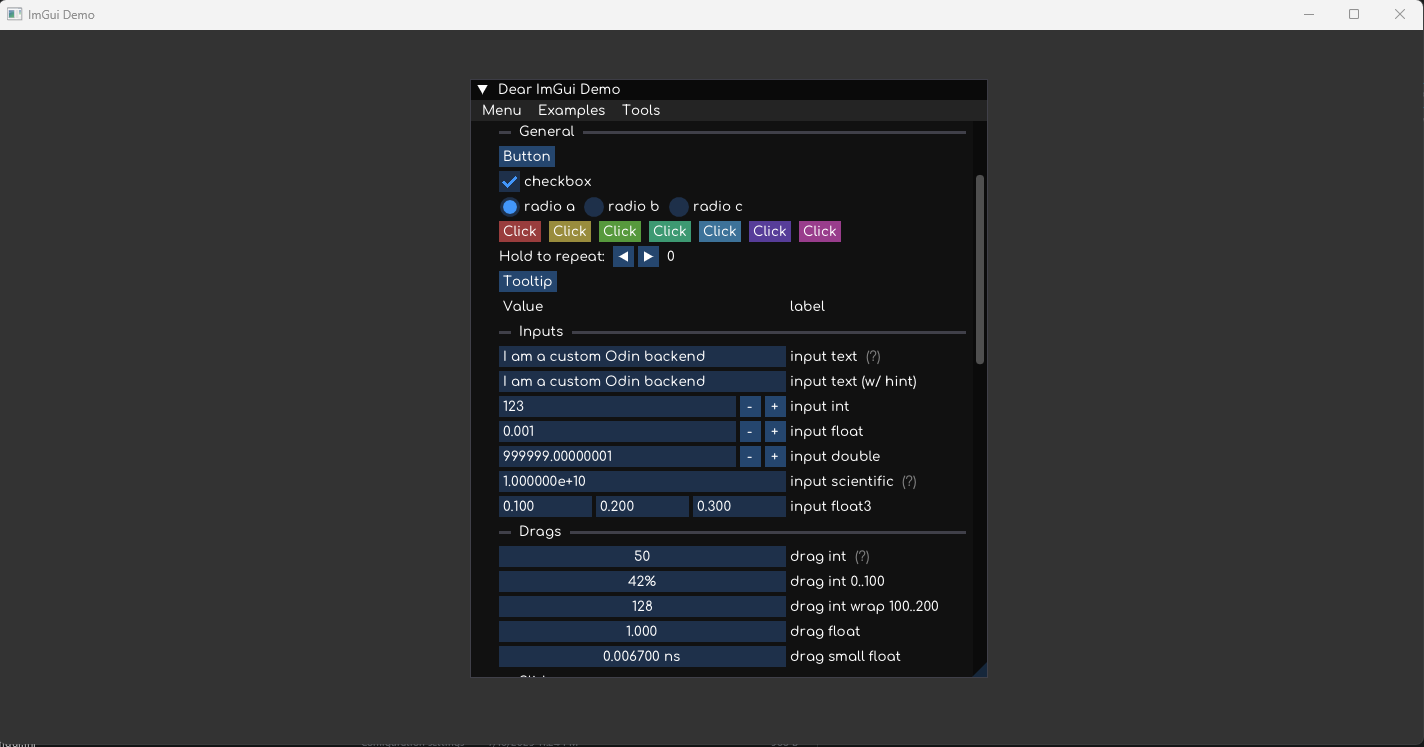Click the left arrow repeat button
Image resolution: width=1424 pixels, height=747 pixels.
point(623,256)
